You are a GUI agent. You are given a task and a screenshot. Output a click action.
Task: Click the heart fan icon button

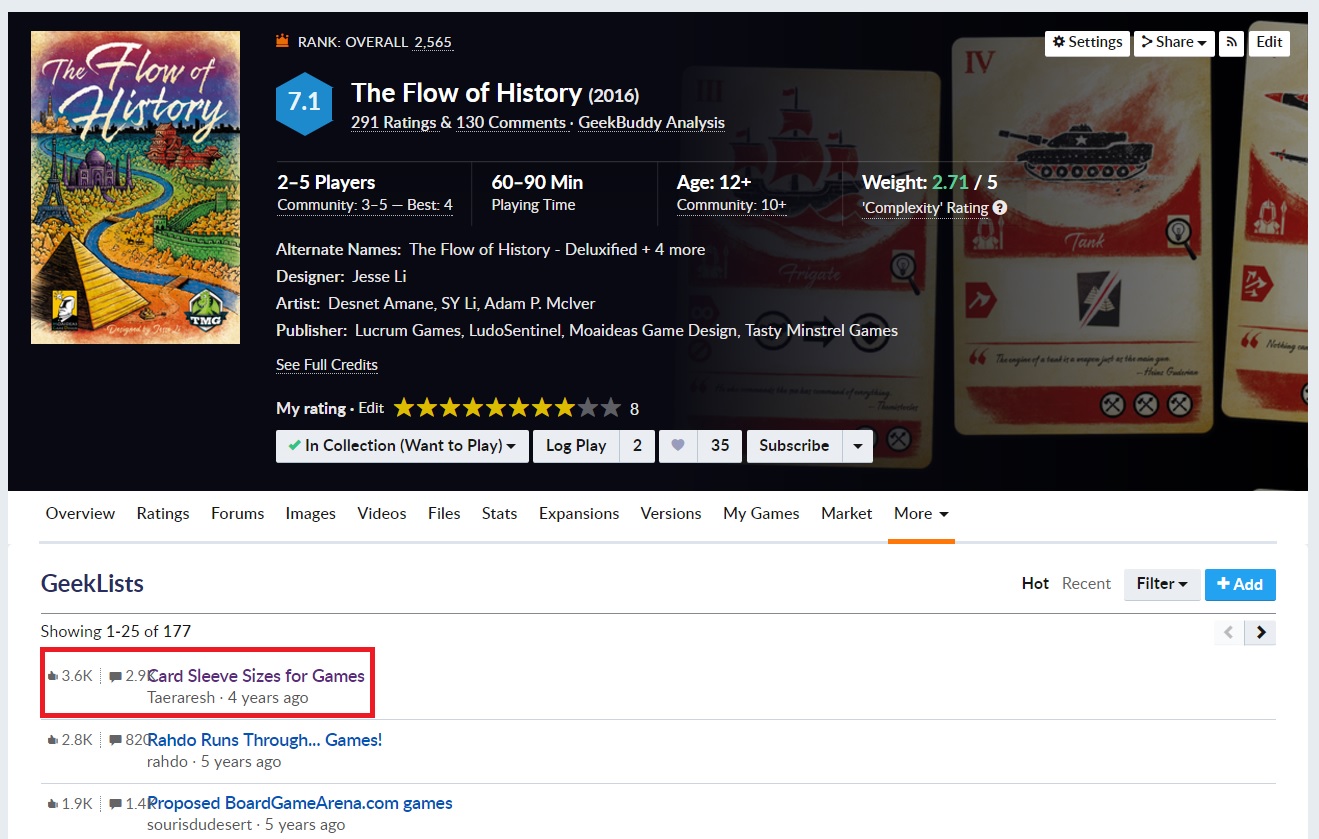pyautogui.click(x=678, y=446)
